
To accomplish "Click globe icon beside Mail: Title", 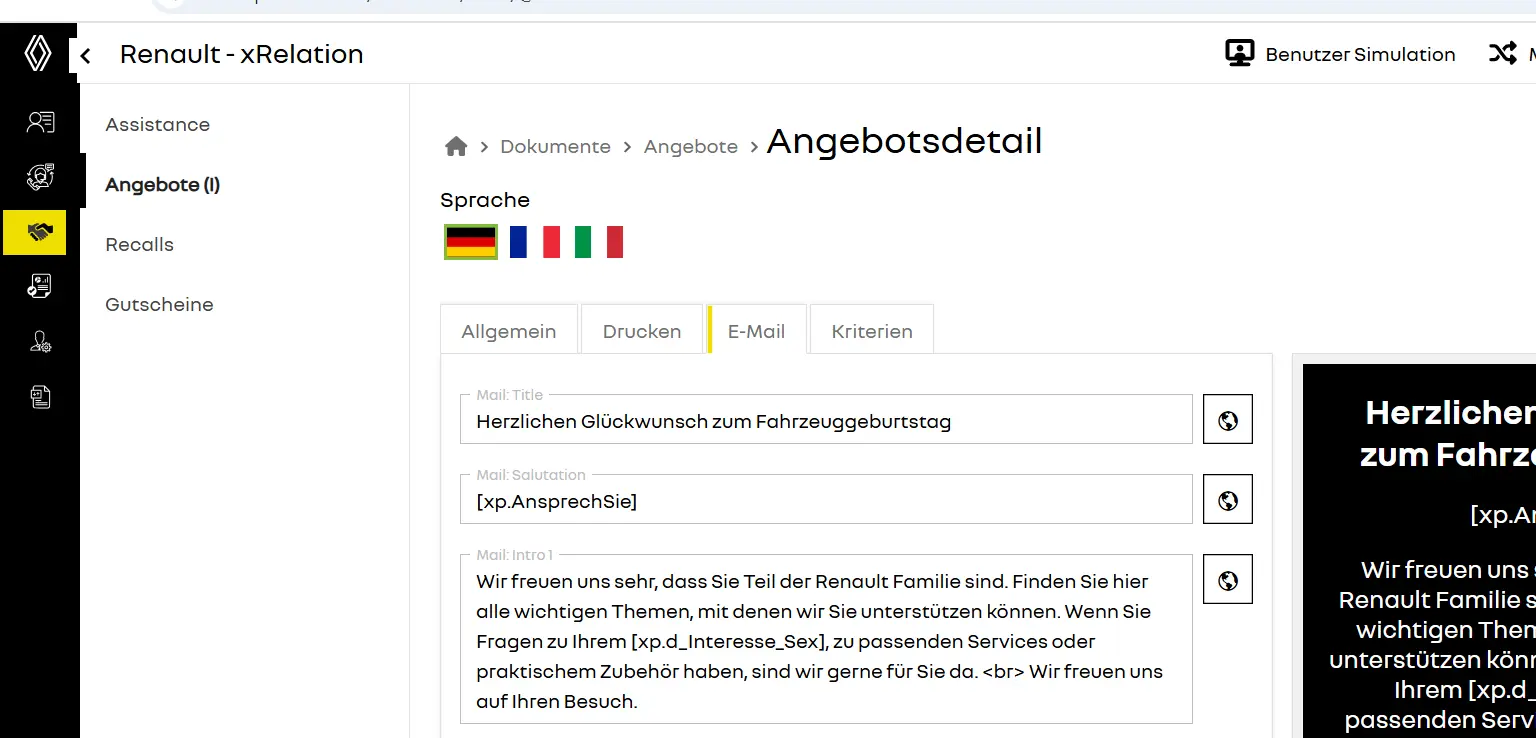I will coord(1228,419).
